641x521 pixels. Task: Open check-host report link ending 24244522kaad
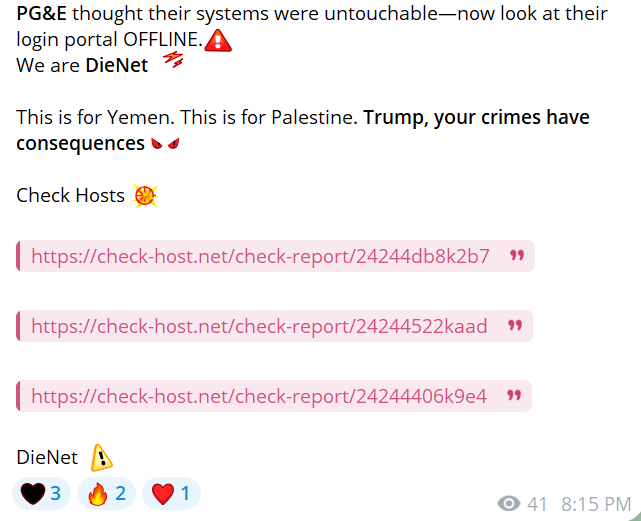[x=259, y=326]
